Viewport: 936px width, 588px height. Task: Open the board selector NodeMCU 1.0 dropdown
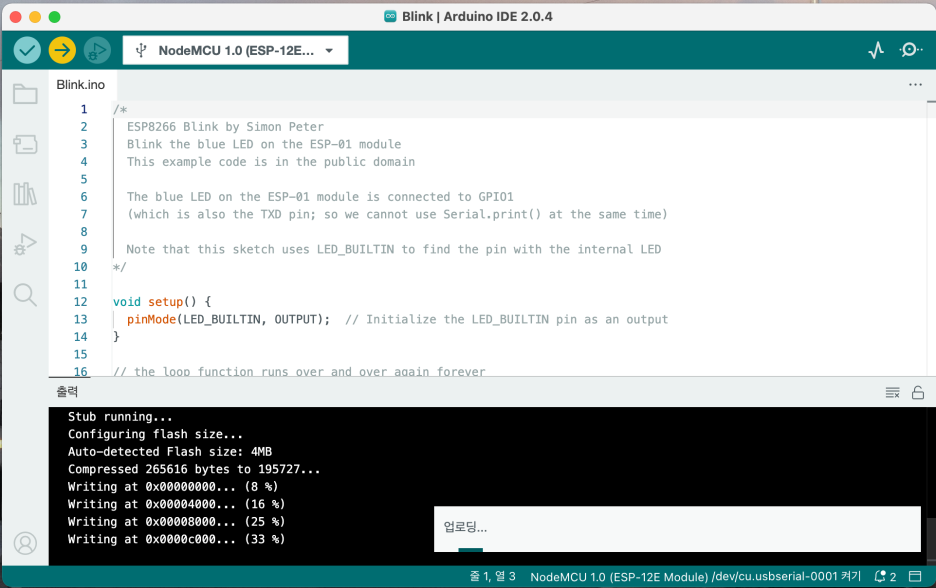pyautogui.click(x=235, y=50)
